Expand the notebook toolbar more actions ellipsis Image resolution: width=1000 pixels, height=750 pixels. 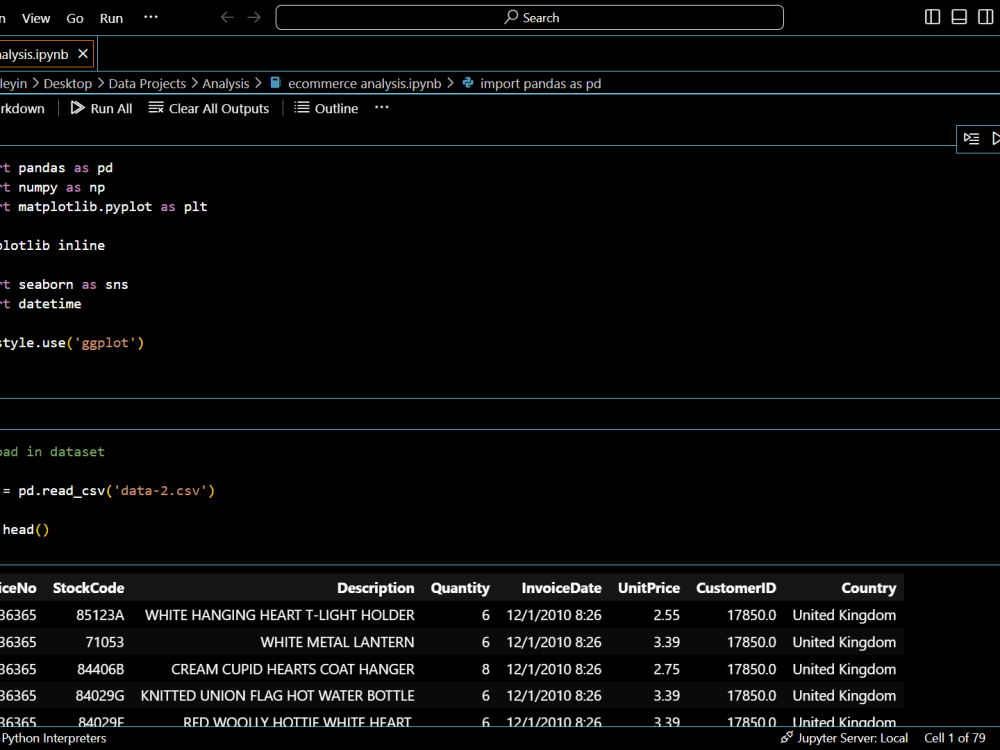(381, 108)
